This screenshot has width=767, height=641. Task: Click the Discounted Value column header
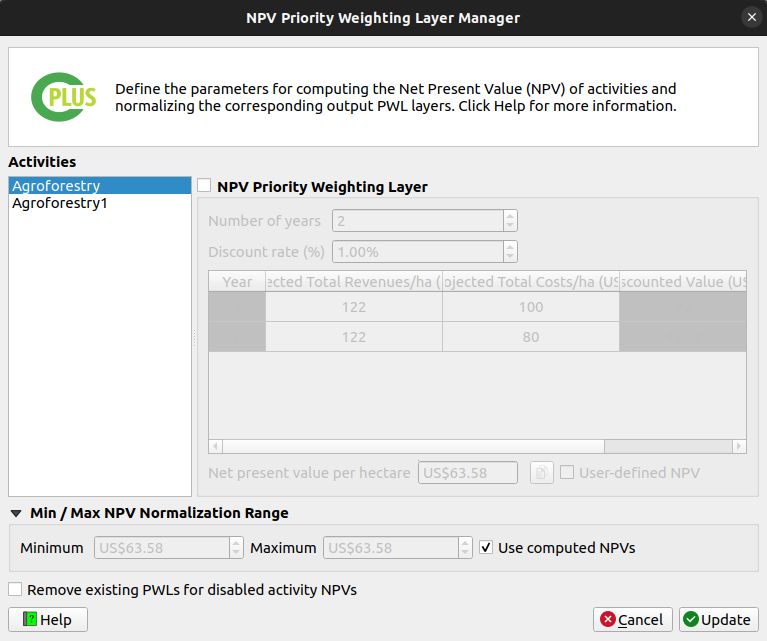pos(683,281)
